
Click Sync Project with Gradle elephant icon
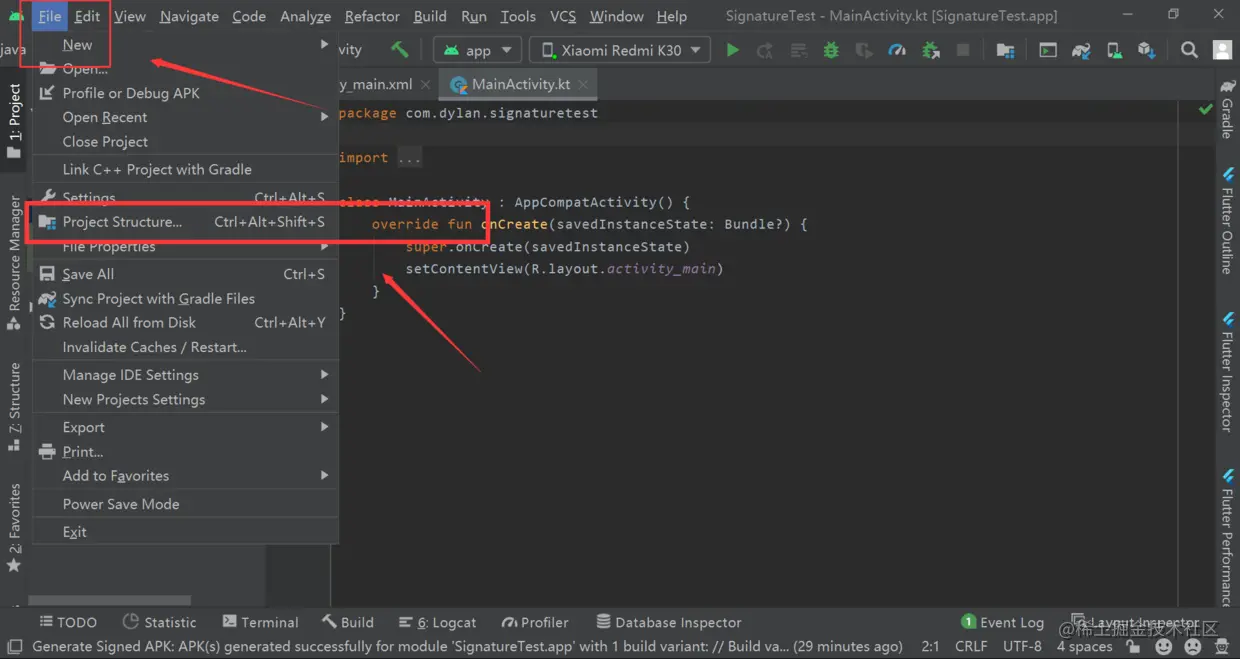click(1081, 50)
